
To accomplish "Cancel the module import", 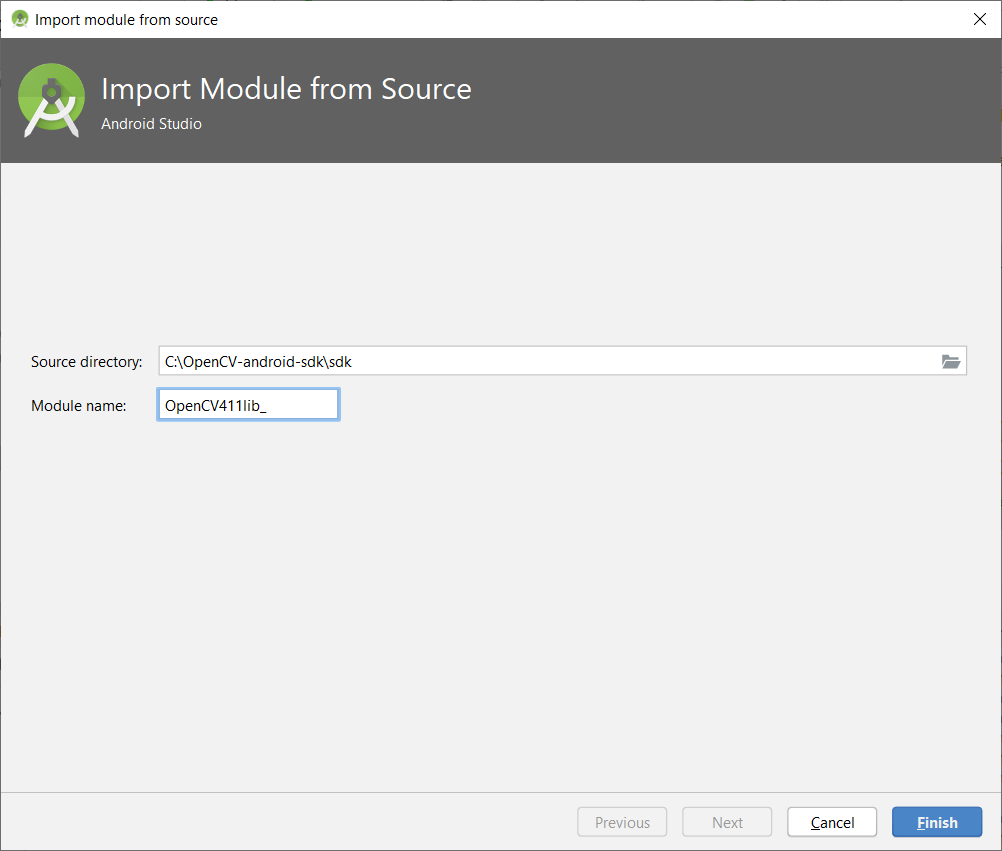I will click(832, 822).
